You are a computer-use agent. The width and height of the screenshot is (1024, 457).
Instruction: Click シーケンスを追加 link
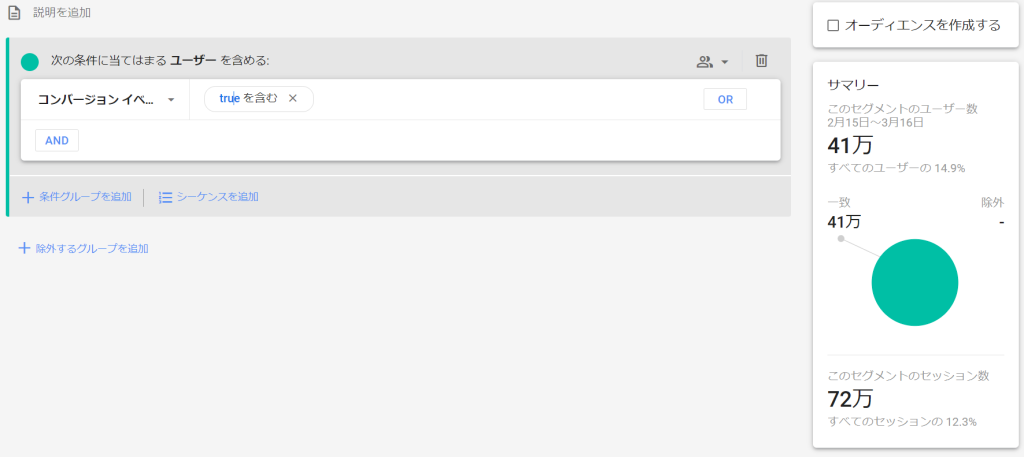point(217,197)
